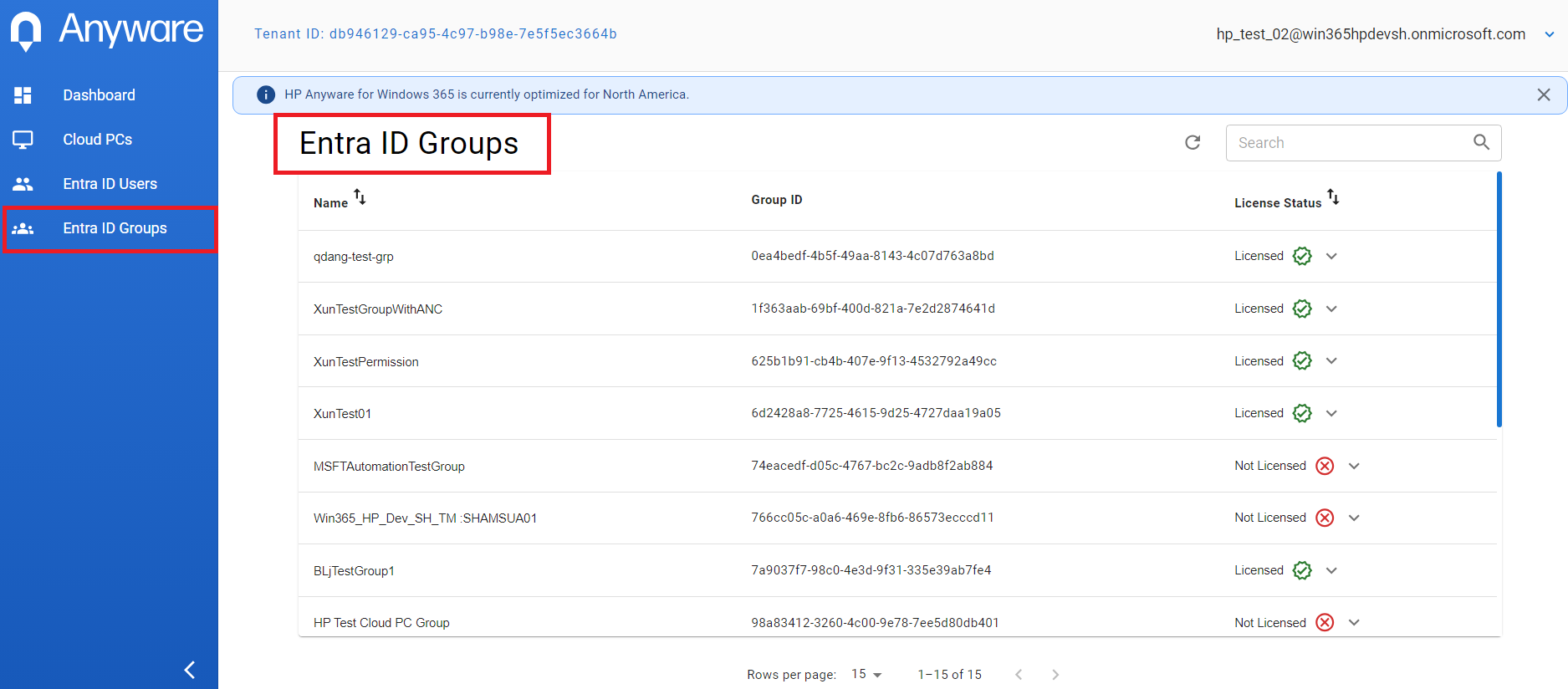Screen dimensions: 1568x689
Task: Click the Name column header text
Action: click(x=330, y=203)
